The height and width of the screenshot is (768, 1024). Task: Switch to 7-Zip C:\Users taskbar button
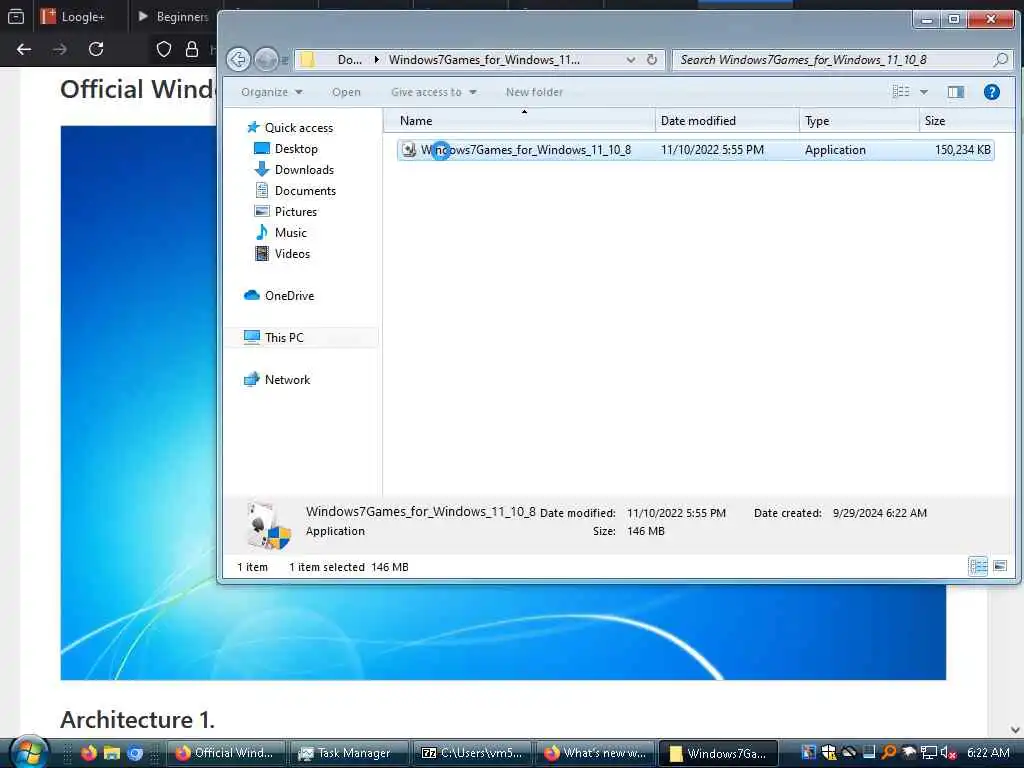coord(472,753)
